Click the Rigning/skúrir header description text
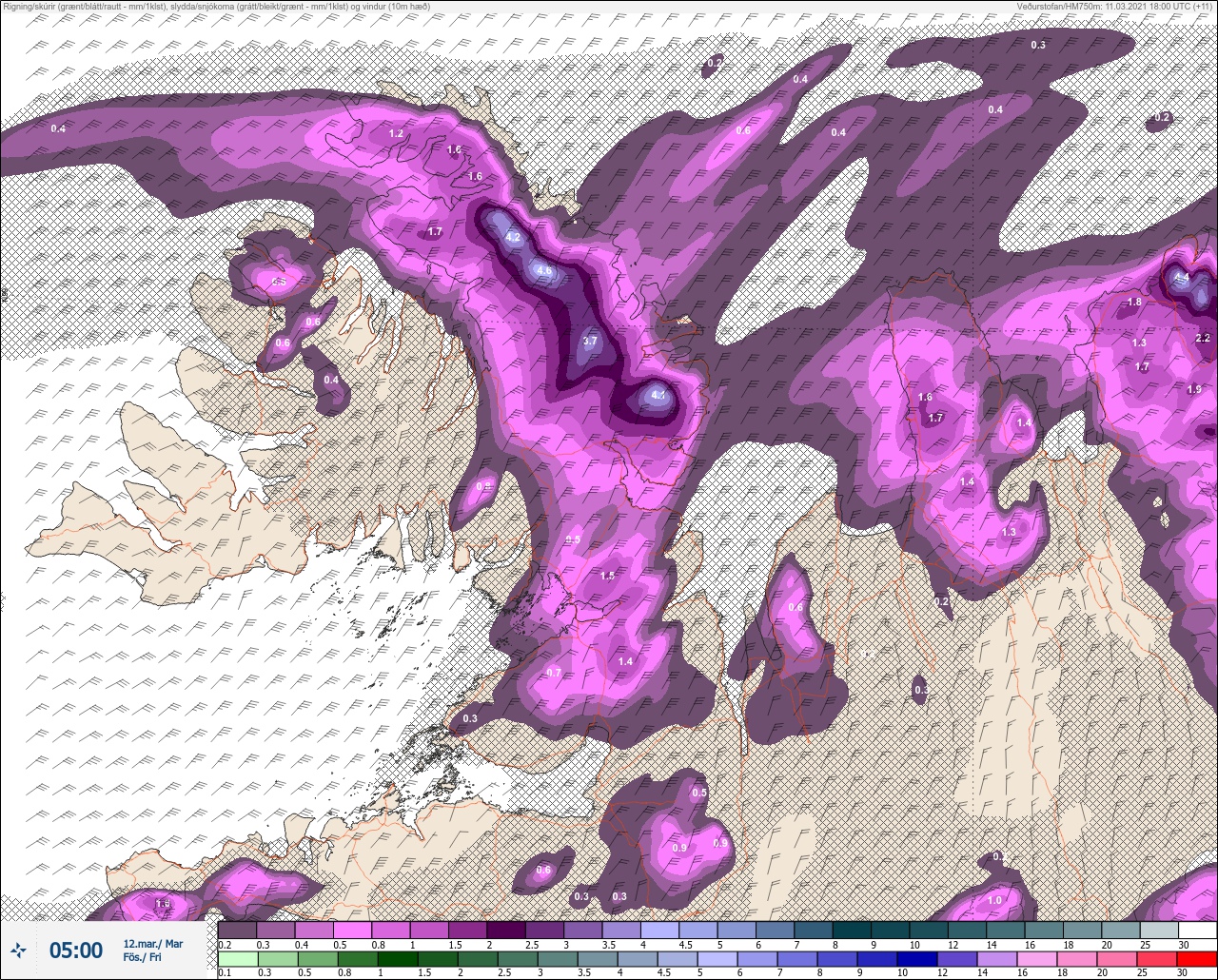The image size is (1218, 980). (x=217, y=7)
